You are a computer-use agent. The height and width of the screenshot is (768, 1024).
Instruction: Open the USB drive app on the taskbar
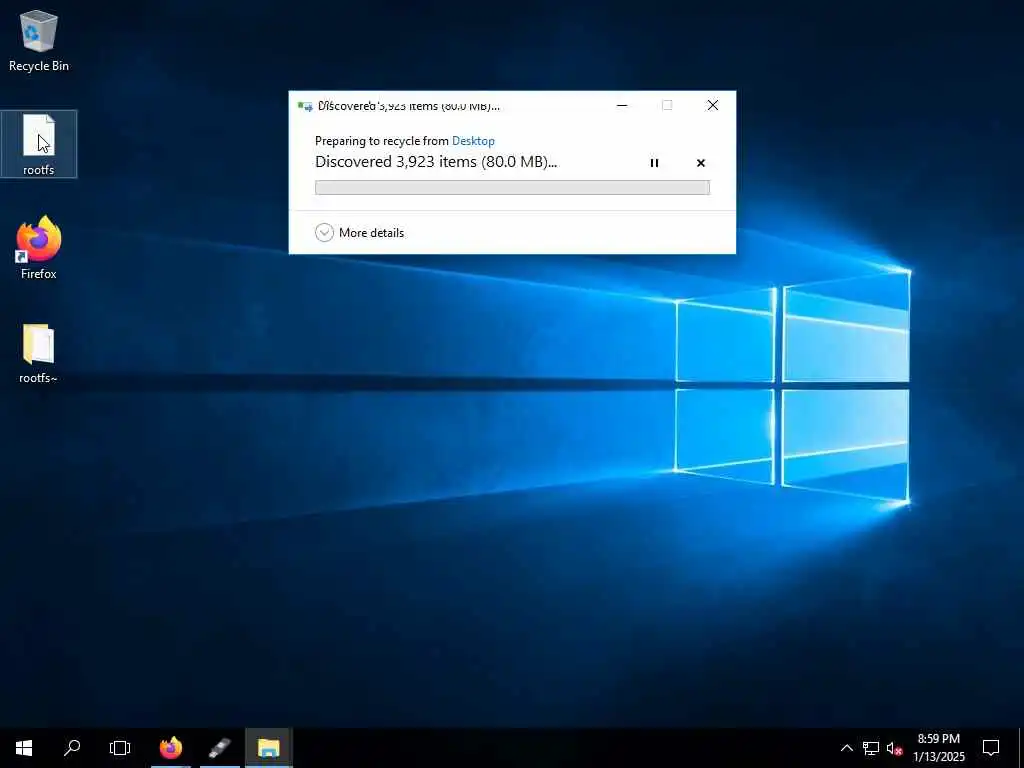(x=220, y=748)
